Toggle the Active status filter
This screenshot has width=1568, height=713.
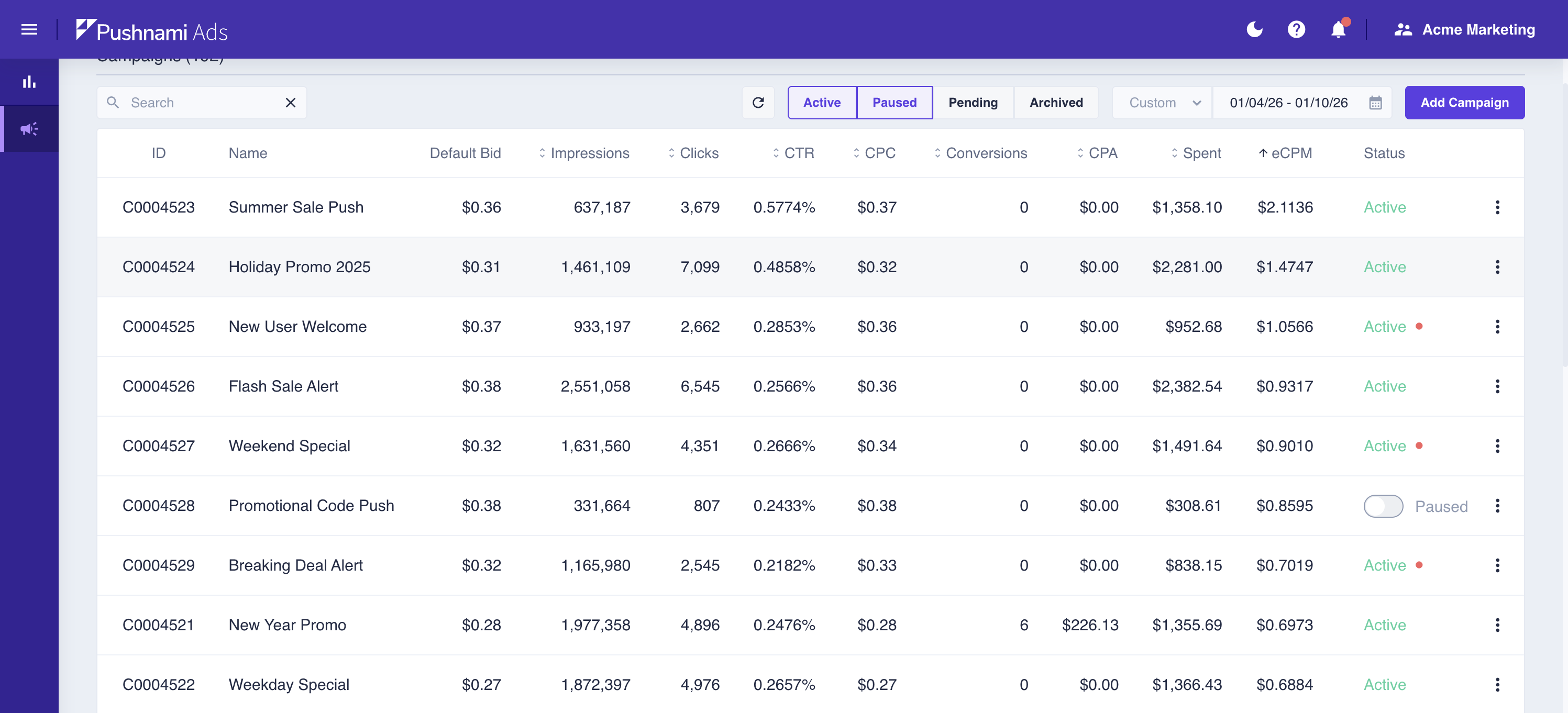pos(821,102)
